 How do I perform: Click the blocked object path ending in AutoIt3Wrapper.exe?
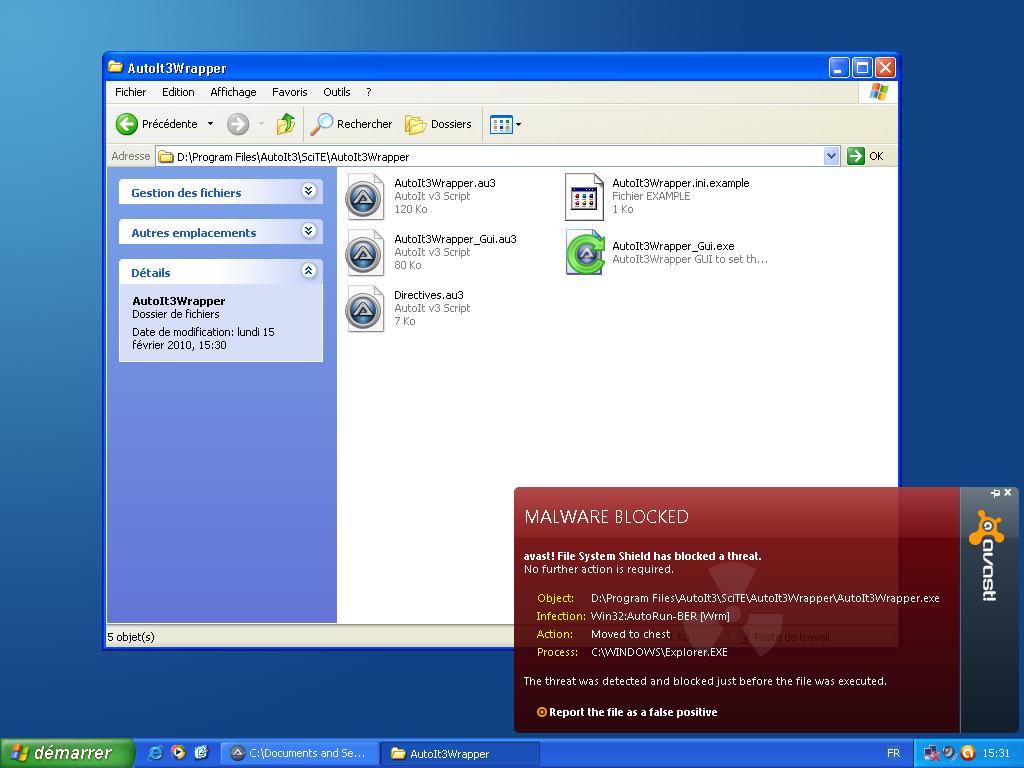[765, 598]
